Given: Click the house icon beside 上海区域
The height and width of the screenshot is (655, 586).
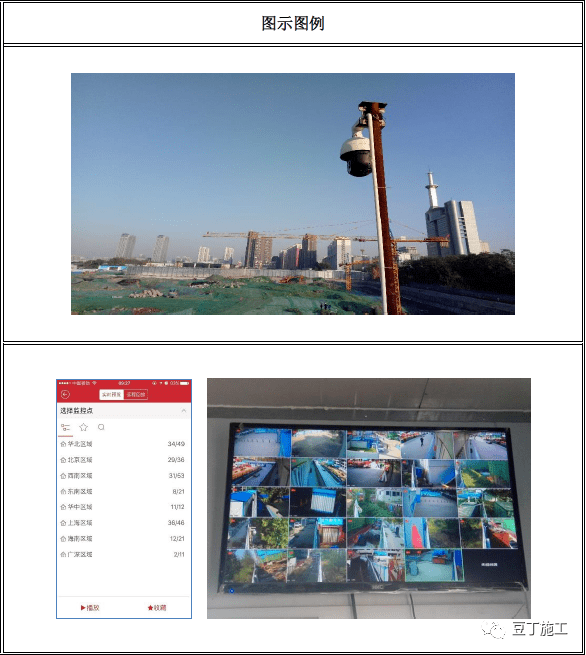Looking at the screenshot, I should pos(63,523).
